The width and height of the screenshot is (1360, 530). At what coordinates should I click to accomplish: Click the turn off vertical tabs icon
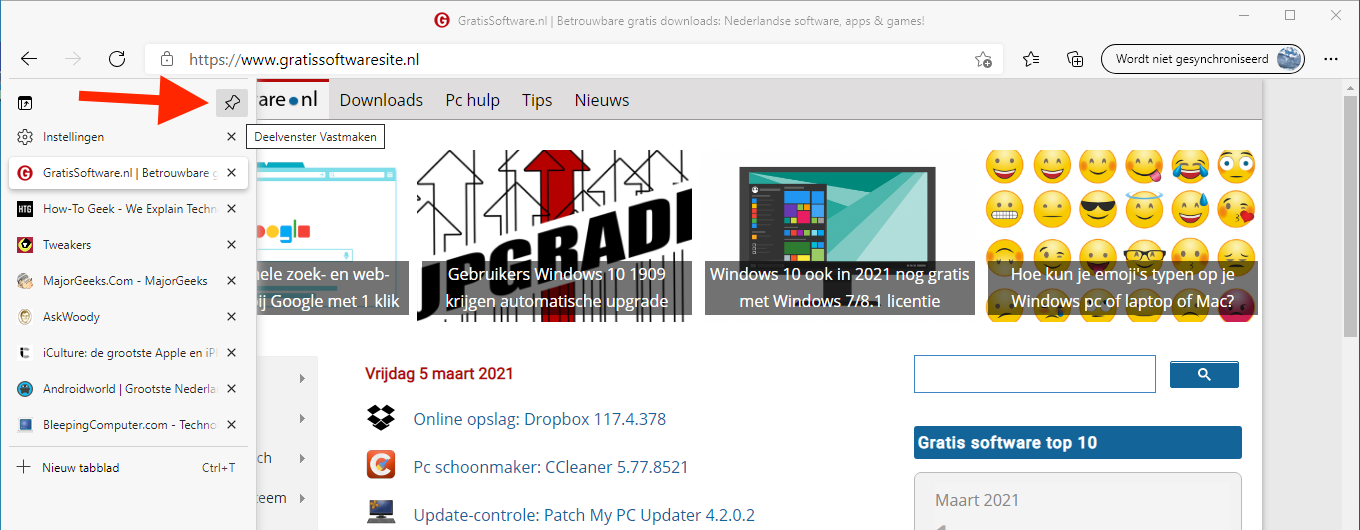pos(26,102)
